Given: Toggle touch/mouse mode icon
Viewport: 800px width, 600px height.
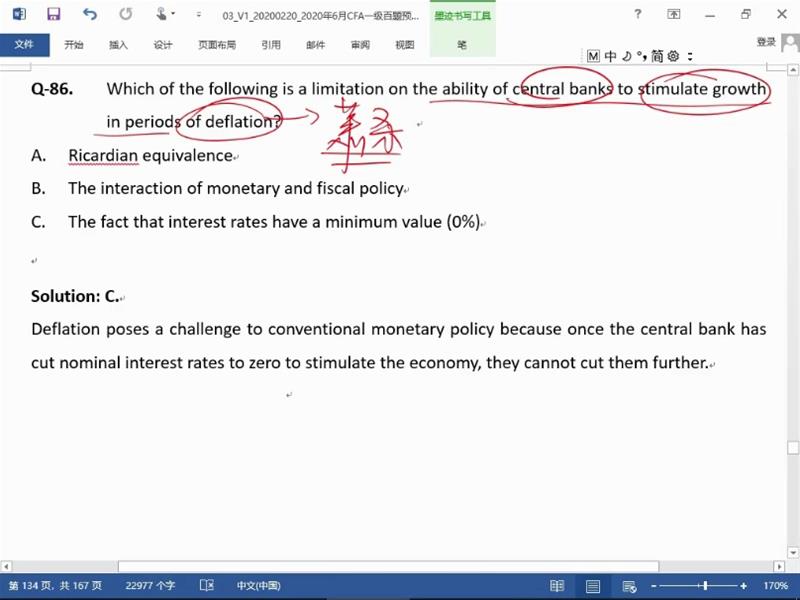Looking at the screenshot, I should [x=161, y=14].
